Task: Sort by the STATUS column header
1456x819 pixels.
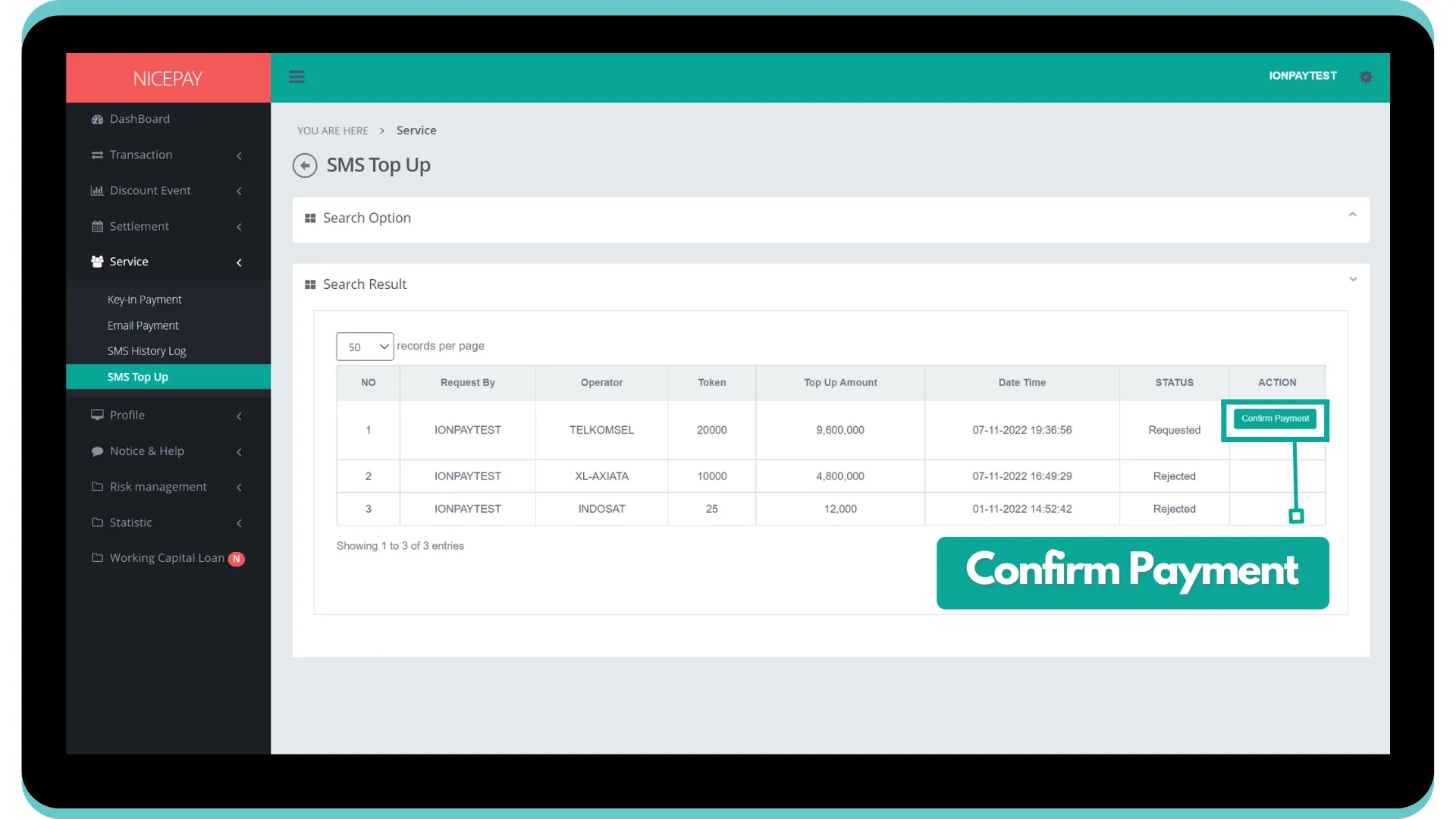Action: coord(1174,383)
